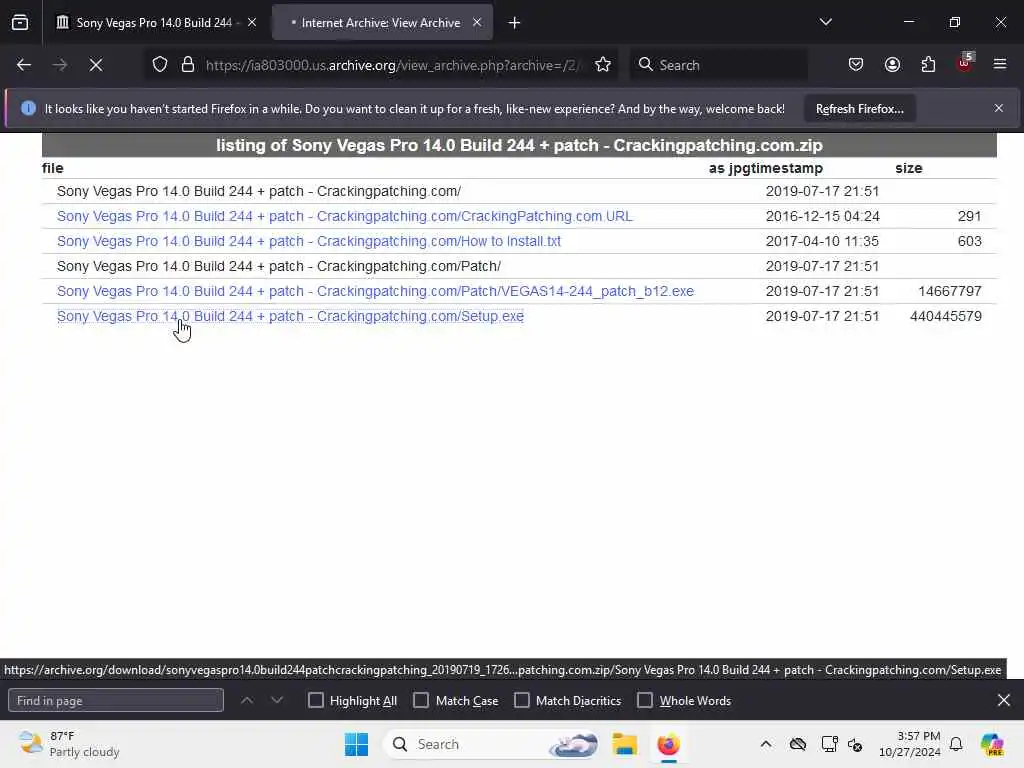
Task: Go back to the previous page
Action: [x=24, y=65]
